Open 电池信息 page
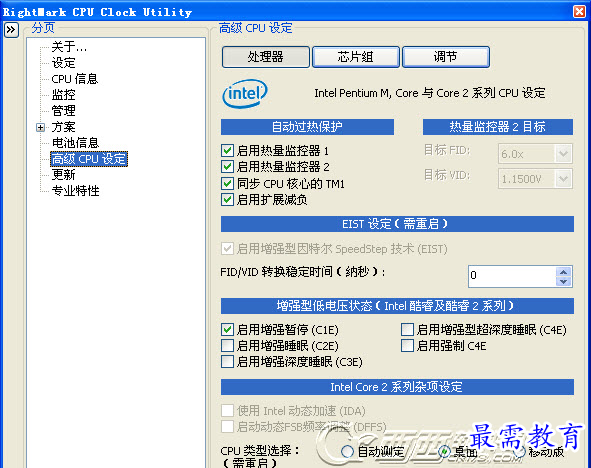Image resolution: width=591 pixels, height=468 pixels. tap(75, 143)
